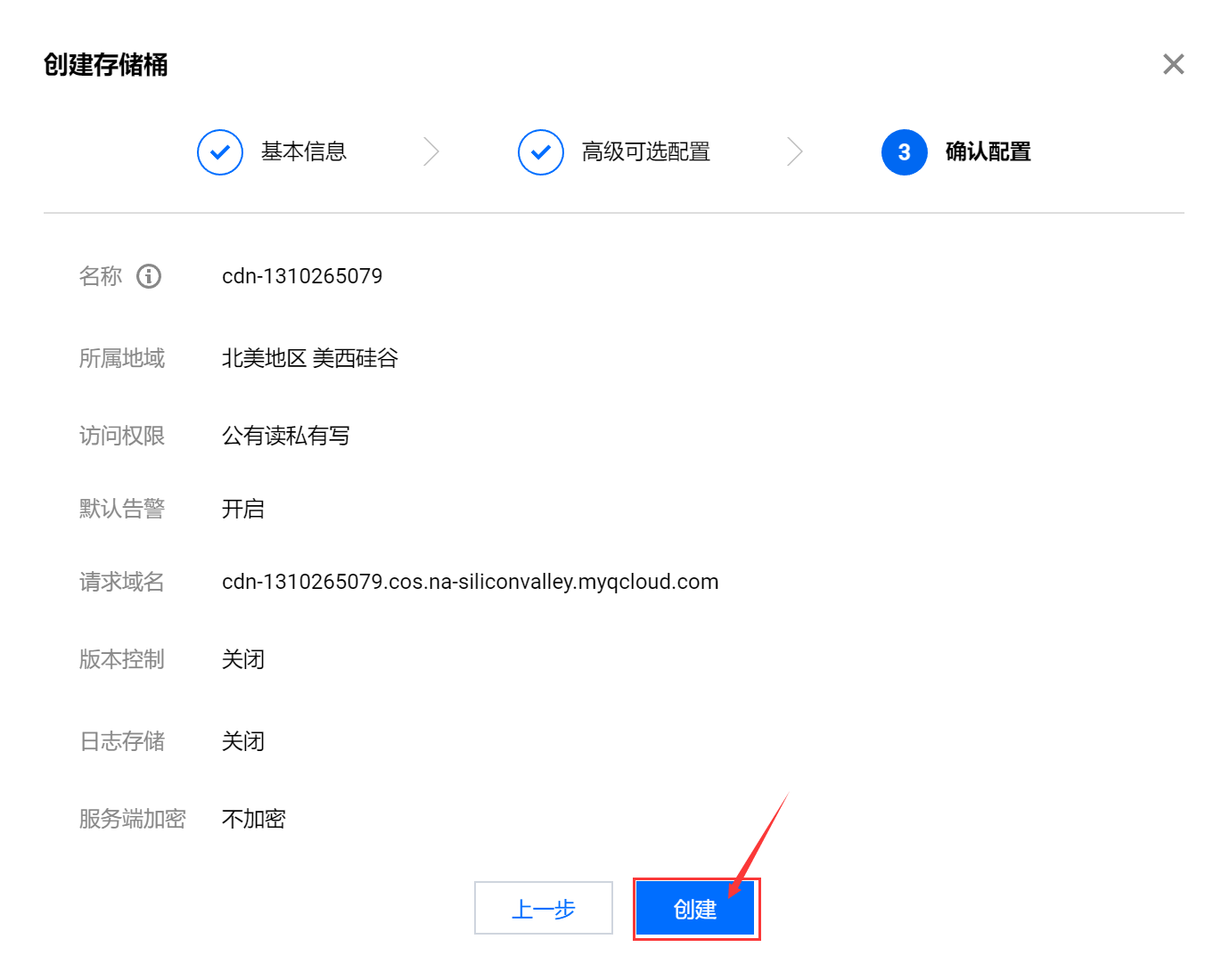1213x980 pixels.
Task: Click the 默认告警 field label
Action: tap(122, 509)
